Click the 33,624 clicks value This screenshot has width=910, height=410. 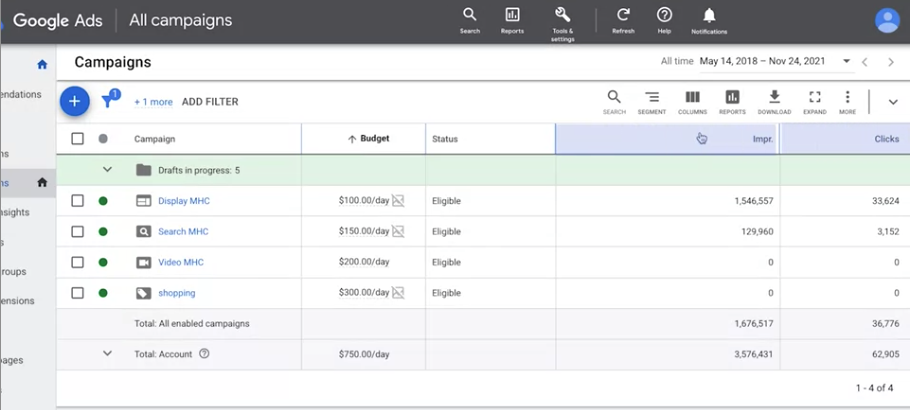point(886,201)
